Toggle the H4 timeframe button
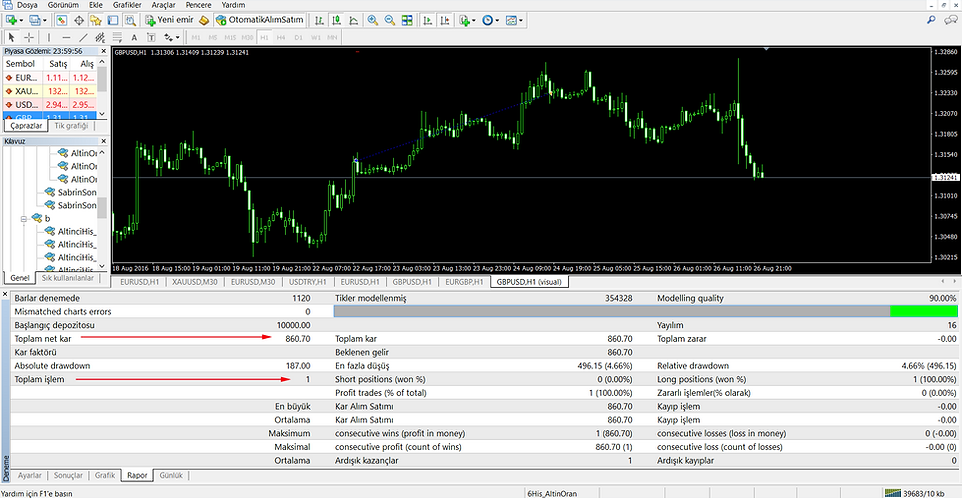 point(281,37)
